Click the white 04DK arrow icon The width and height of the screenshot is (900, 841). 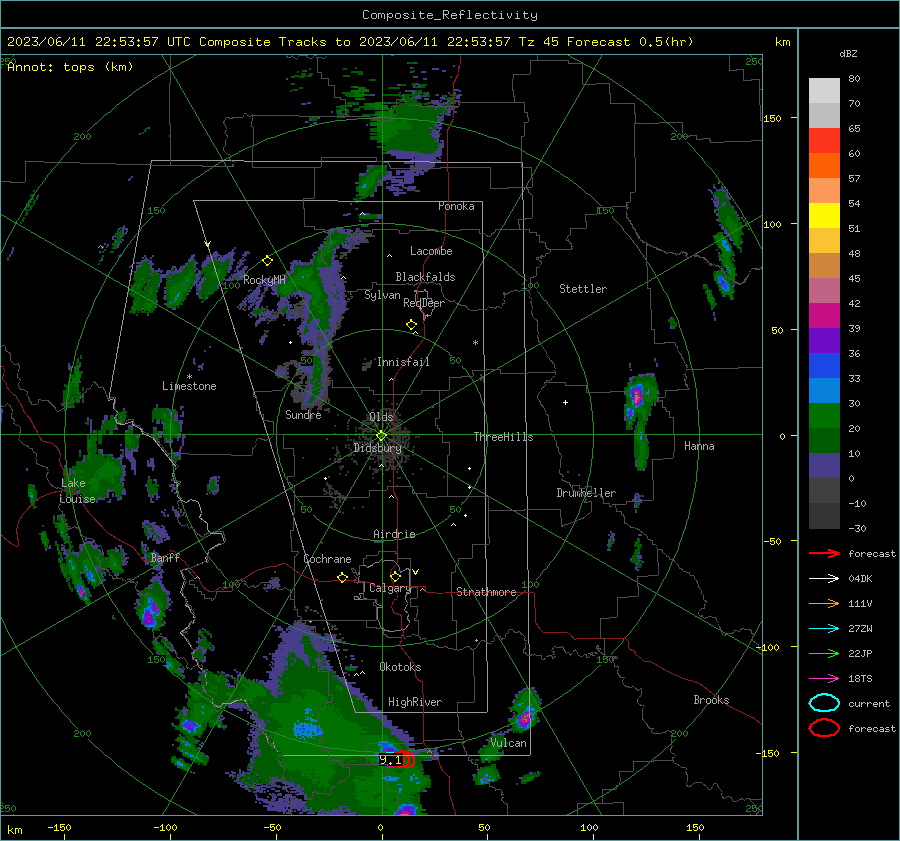(x=824, y=579)
